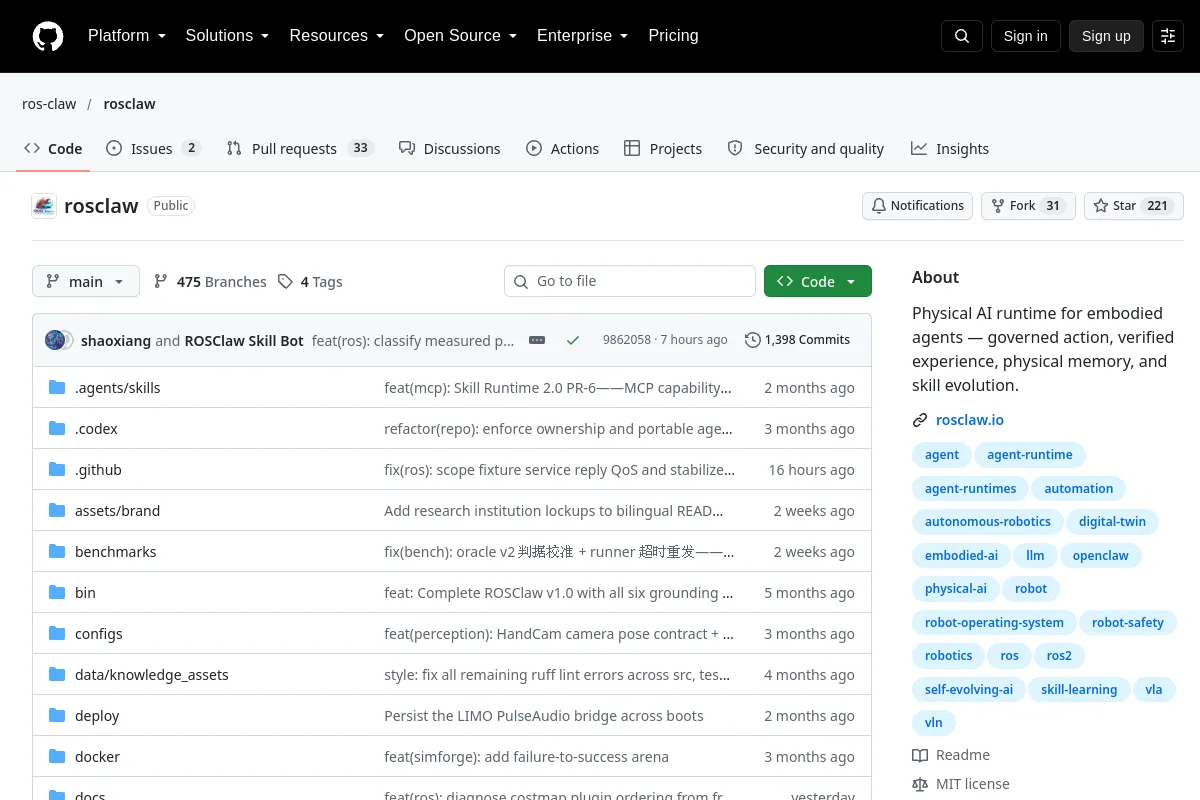Image resolution: width=1200 pixels, height=800 pixels.
Task: Select the self-evolving-ai topic tag
Action: [x=968, y=690]
